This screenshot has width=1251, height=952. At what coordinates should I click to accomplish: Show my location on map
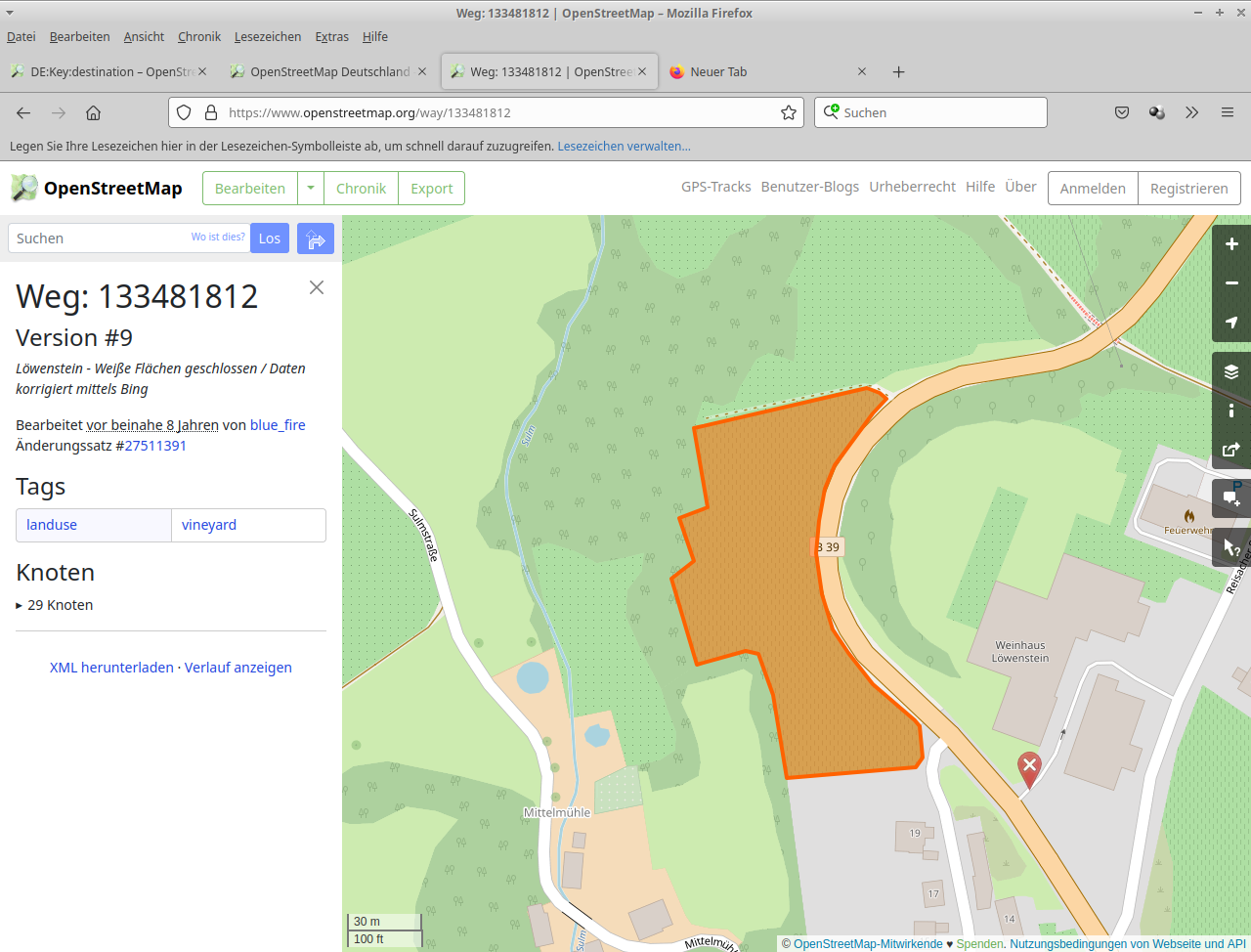[x=1231, y=323]
